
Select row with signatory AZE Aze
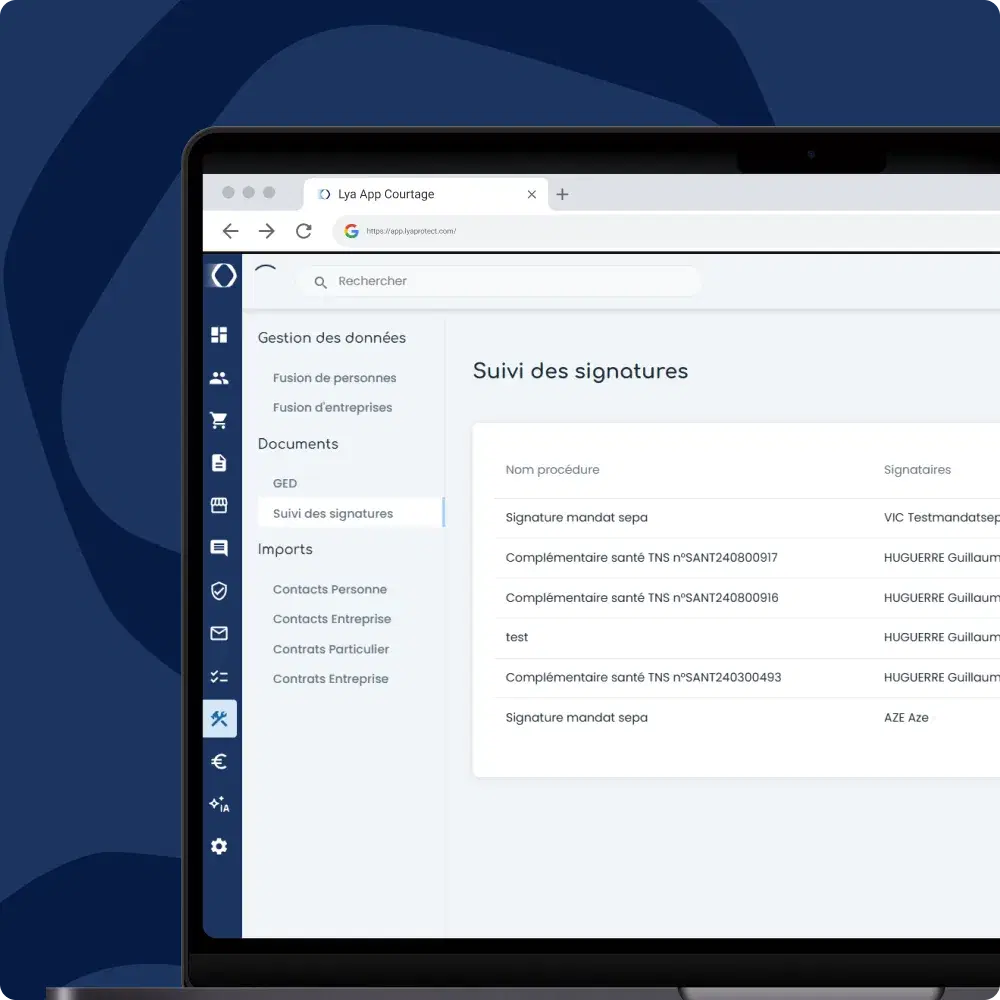pos(747,718)
